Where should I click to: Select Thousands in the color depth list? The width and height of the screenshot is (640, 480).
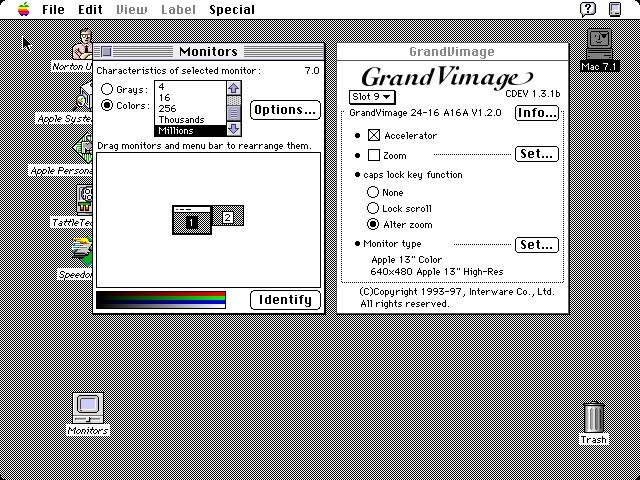point(190,120)
